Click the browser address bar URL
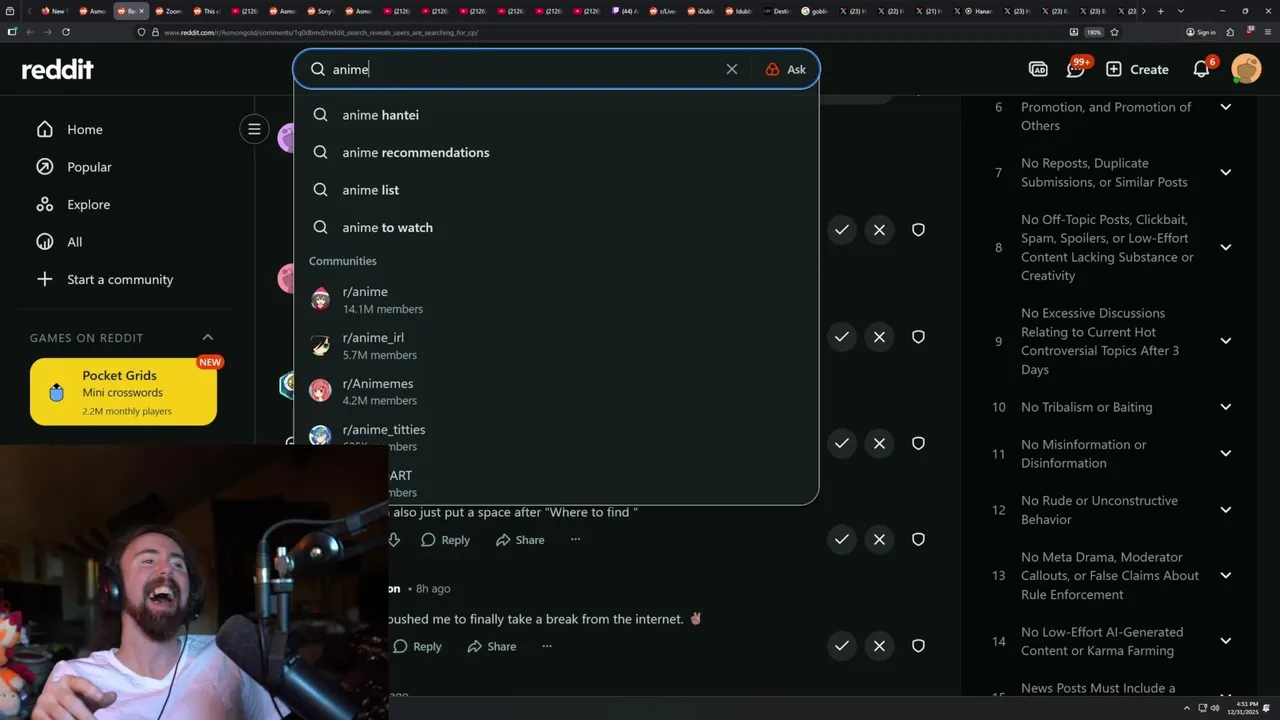Viewport: 1280px width, 720px height. [320, 32]
